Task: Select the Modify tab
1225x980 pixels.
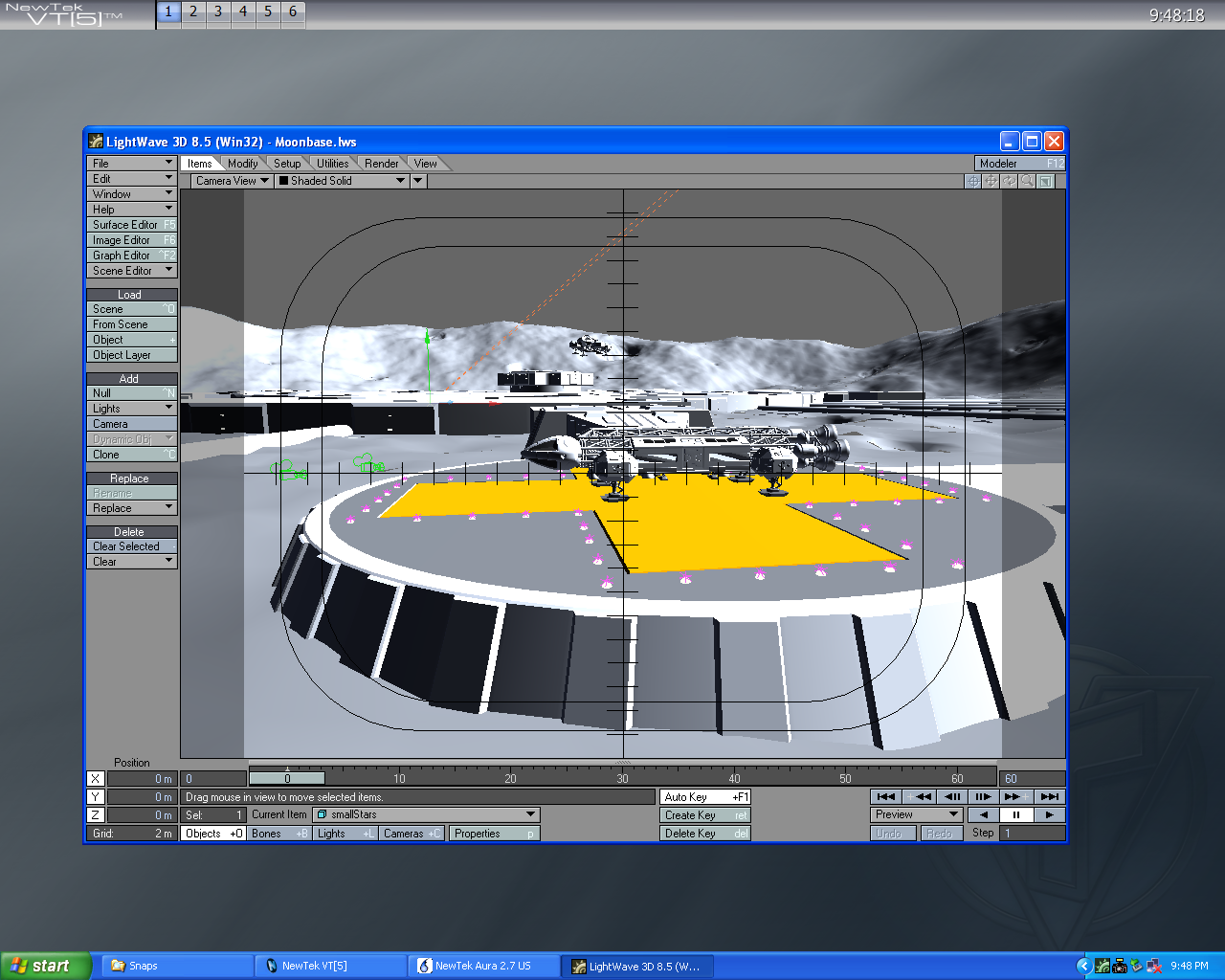Action: [x=242, y=164]
